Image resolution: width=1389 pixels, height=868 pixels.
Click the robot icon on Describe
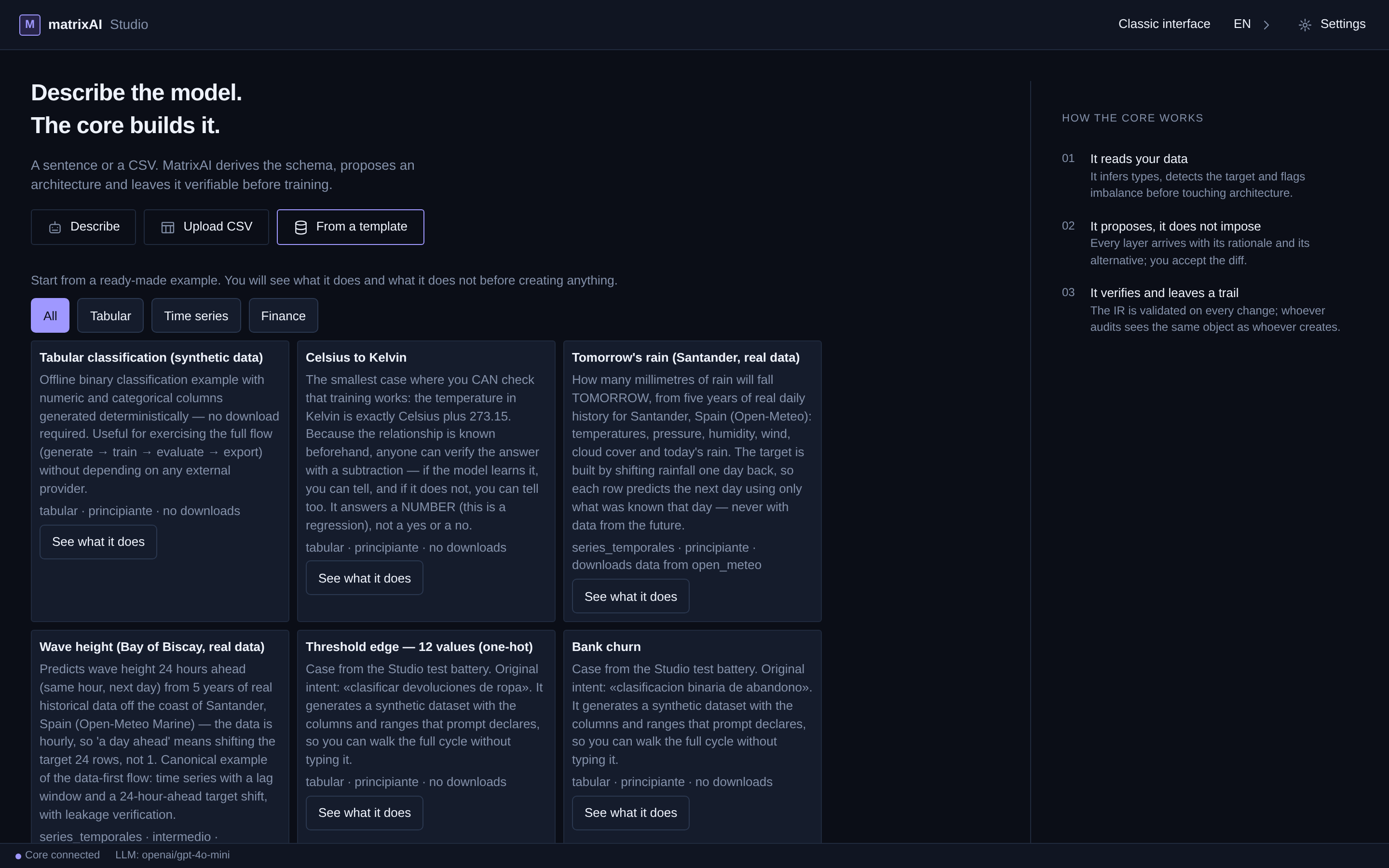54,227
